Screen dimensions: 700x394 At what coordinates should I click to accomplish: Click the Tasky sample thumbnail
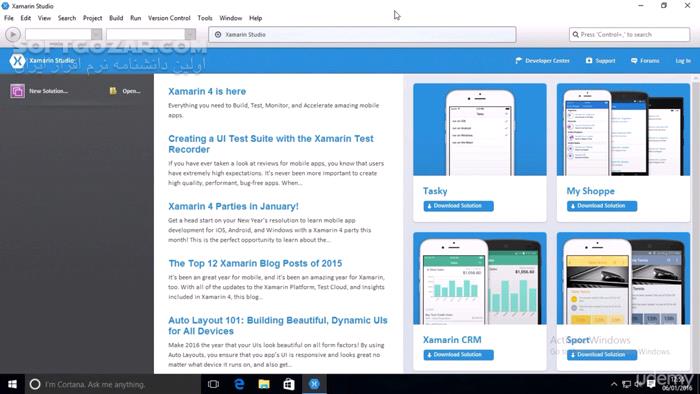coord(480,129)
